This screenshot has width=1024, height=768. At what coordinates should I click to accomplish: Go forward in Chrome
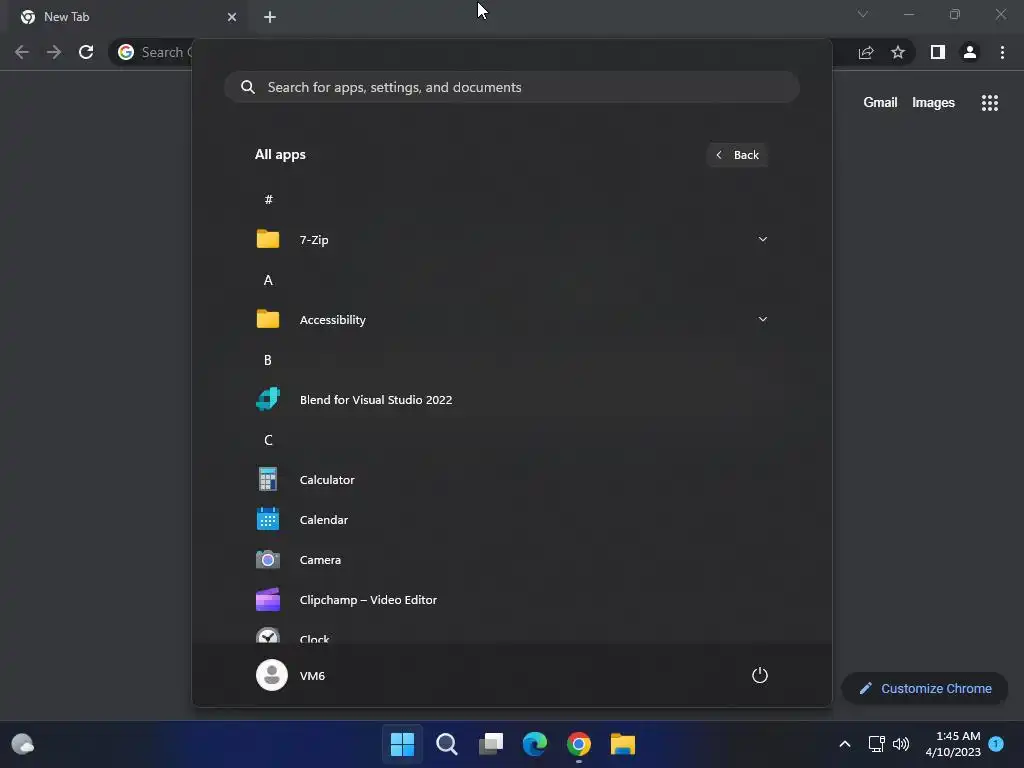tap(54, 52)
